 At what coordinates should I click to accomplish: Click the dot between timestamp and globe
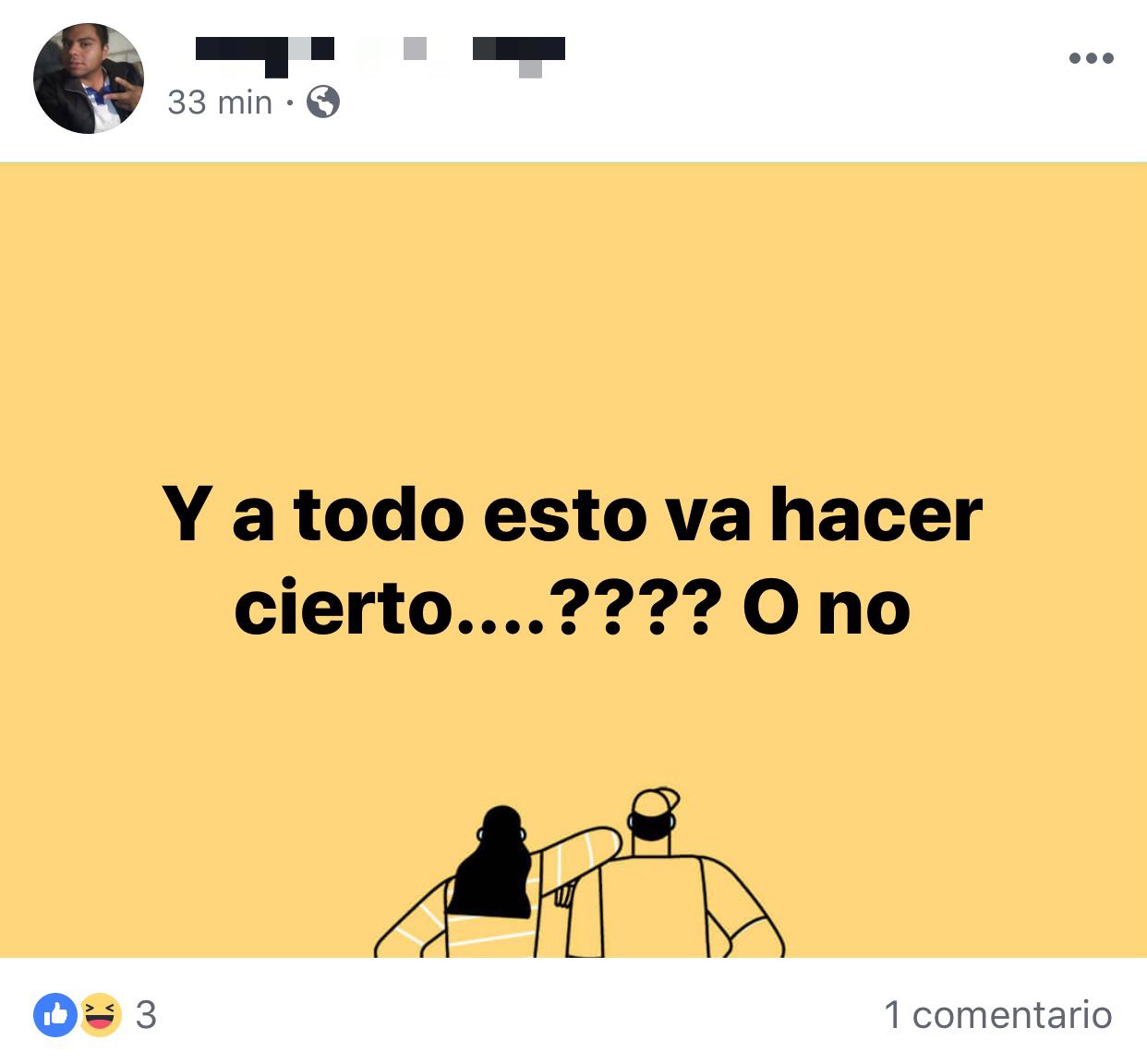pos(289,102)
